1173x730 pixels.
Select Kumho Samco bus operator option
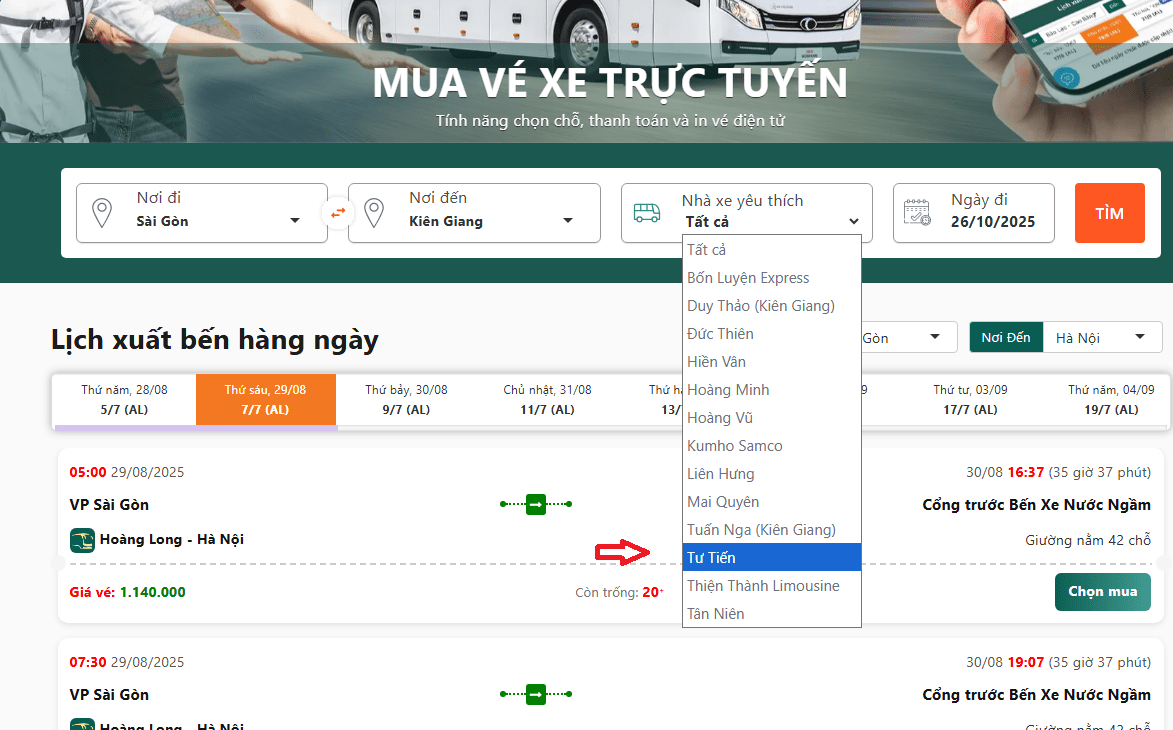pyautogui.click(x=771, y=446)
